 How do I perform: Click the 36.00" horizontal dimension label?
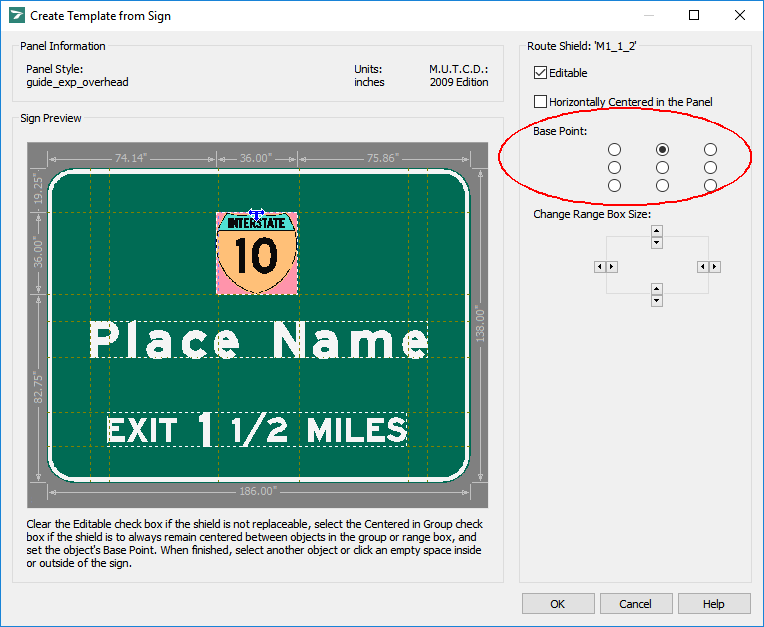(256, 158)
